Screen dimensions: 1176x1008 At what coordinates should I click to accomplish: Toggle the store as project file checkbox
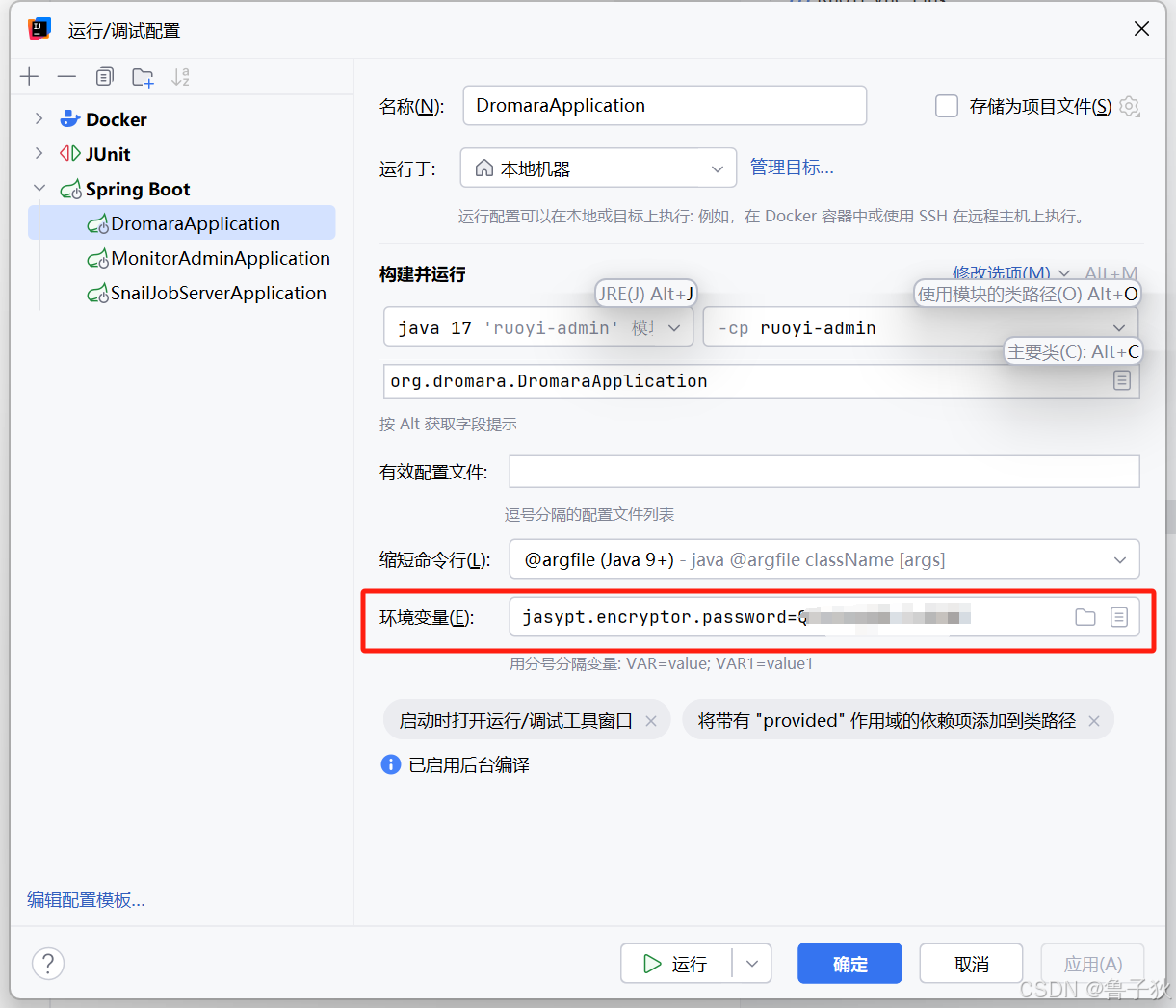[x=947, y=106]
